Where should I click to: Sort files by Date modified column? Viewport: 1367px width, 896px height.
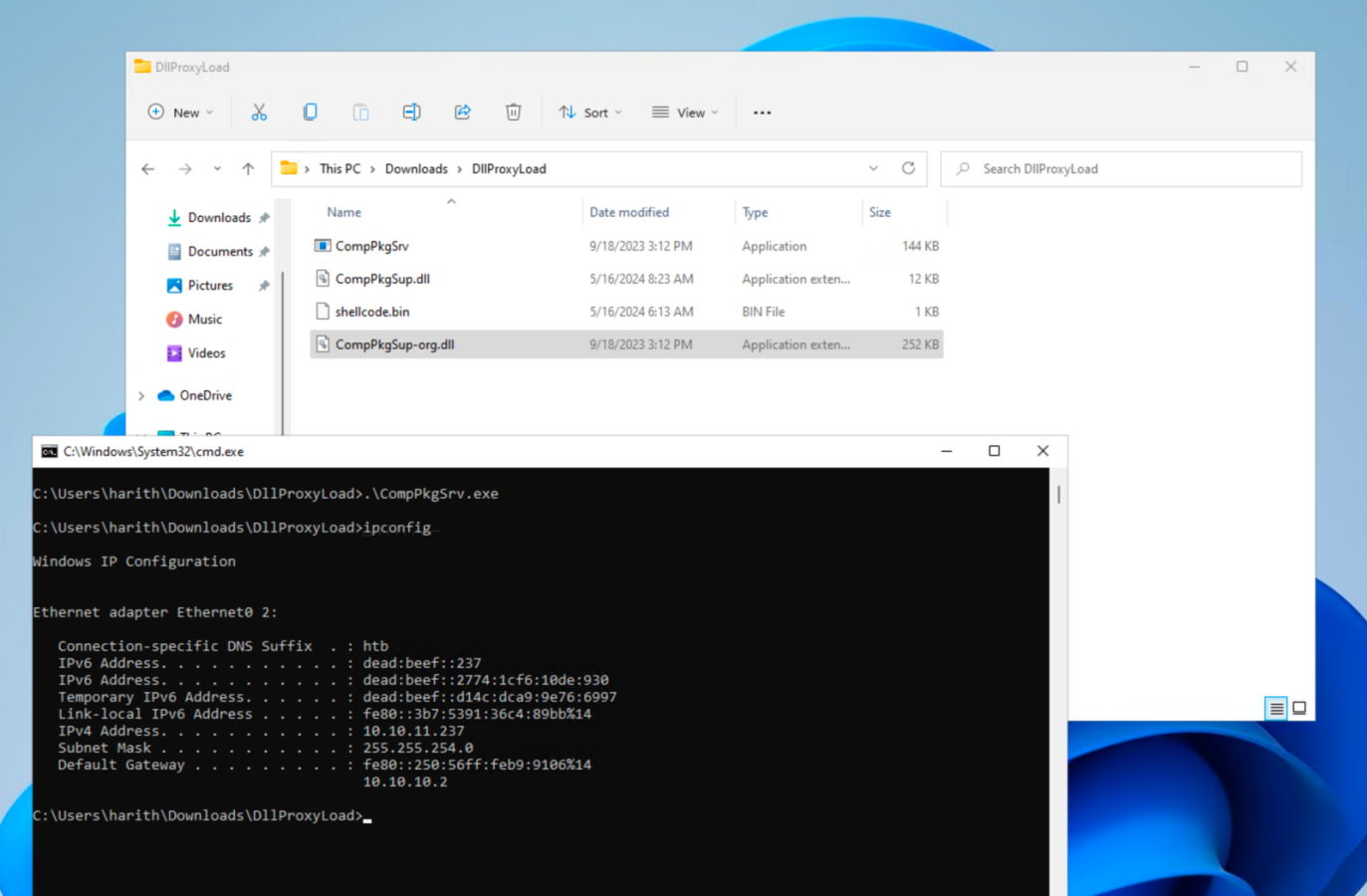click(629, 212)
